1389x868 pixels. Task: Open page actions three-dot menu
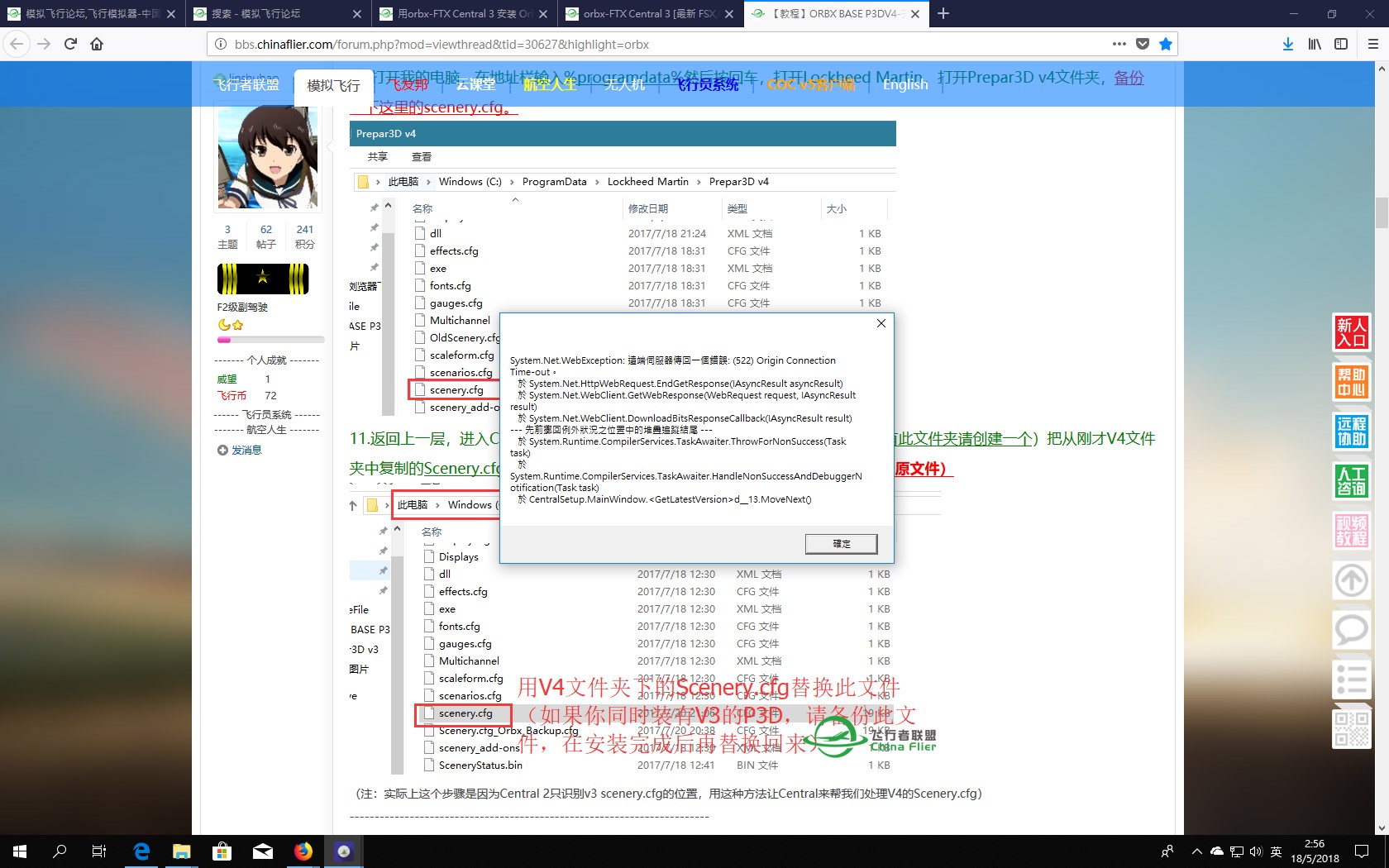(1119, 44)
